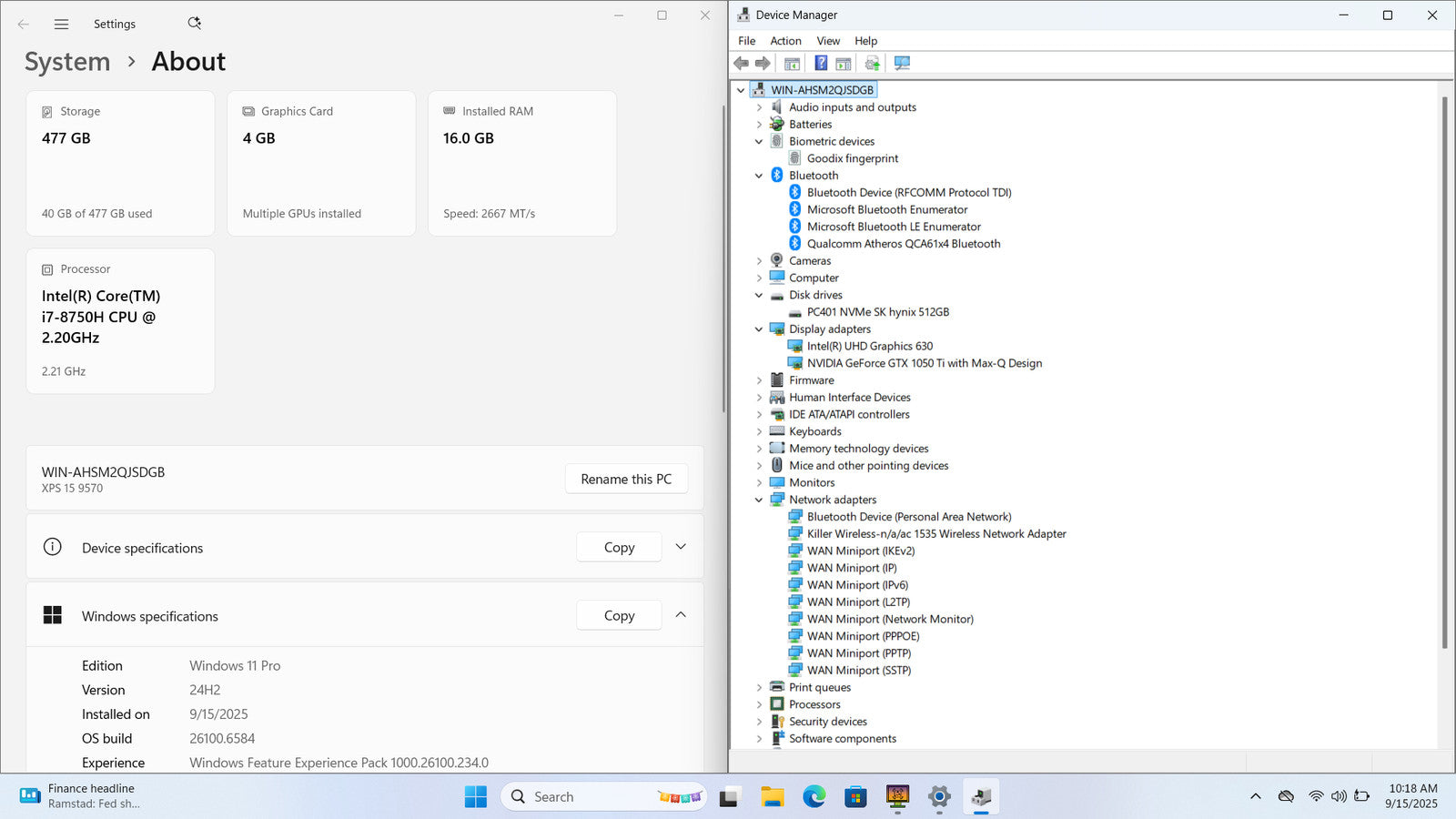
Task: Click the Update device driver toolbar icon
Action: (872, 63)
